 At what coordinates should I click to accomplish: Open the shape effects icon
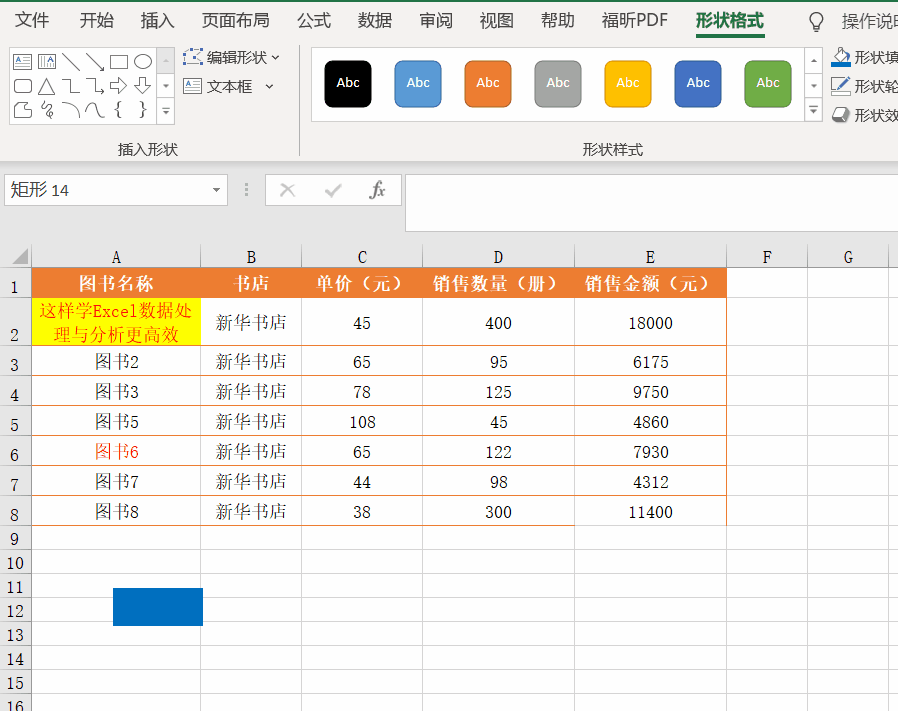[841, 115]
